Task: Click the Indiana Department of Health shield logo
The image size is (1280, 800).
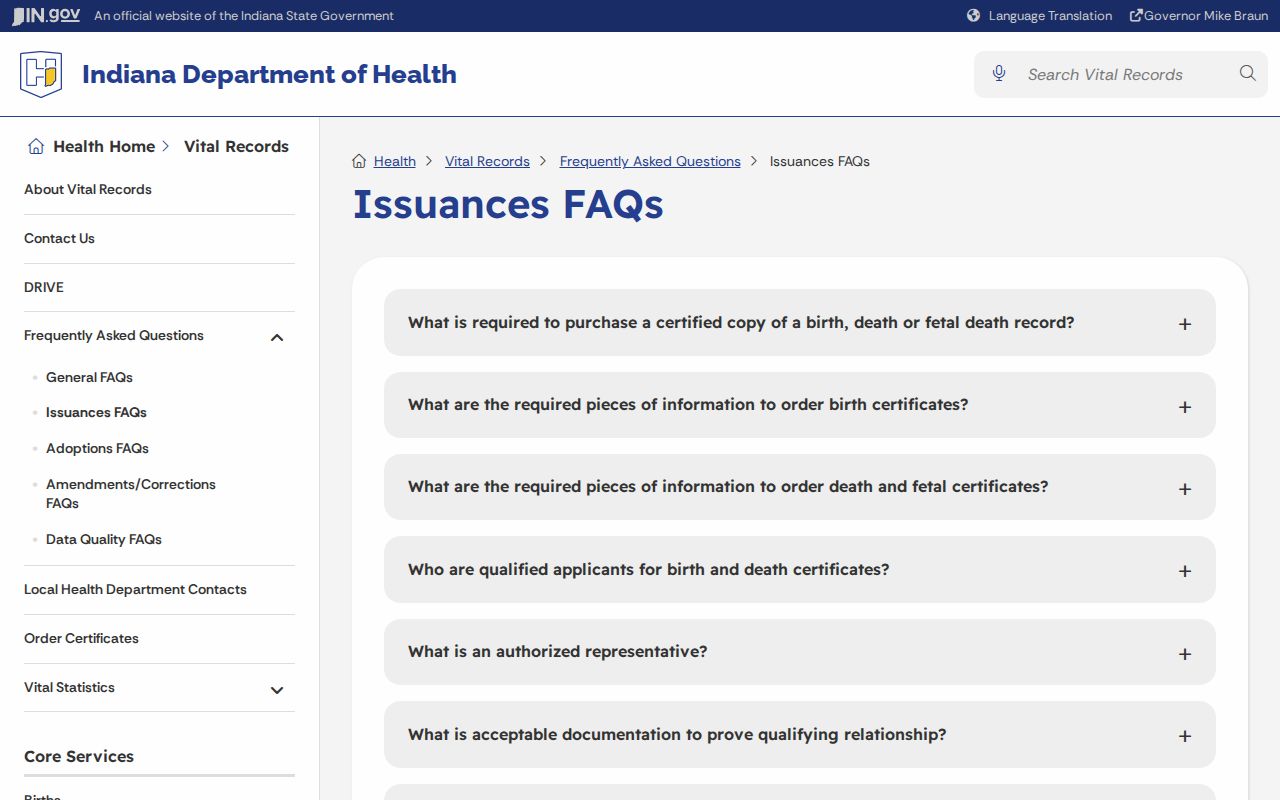Action: (41, 74)
